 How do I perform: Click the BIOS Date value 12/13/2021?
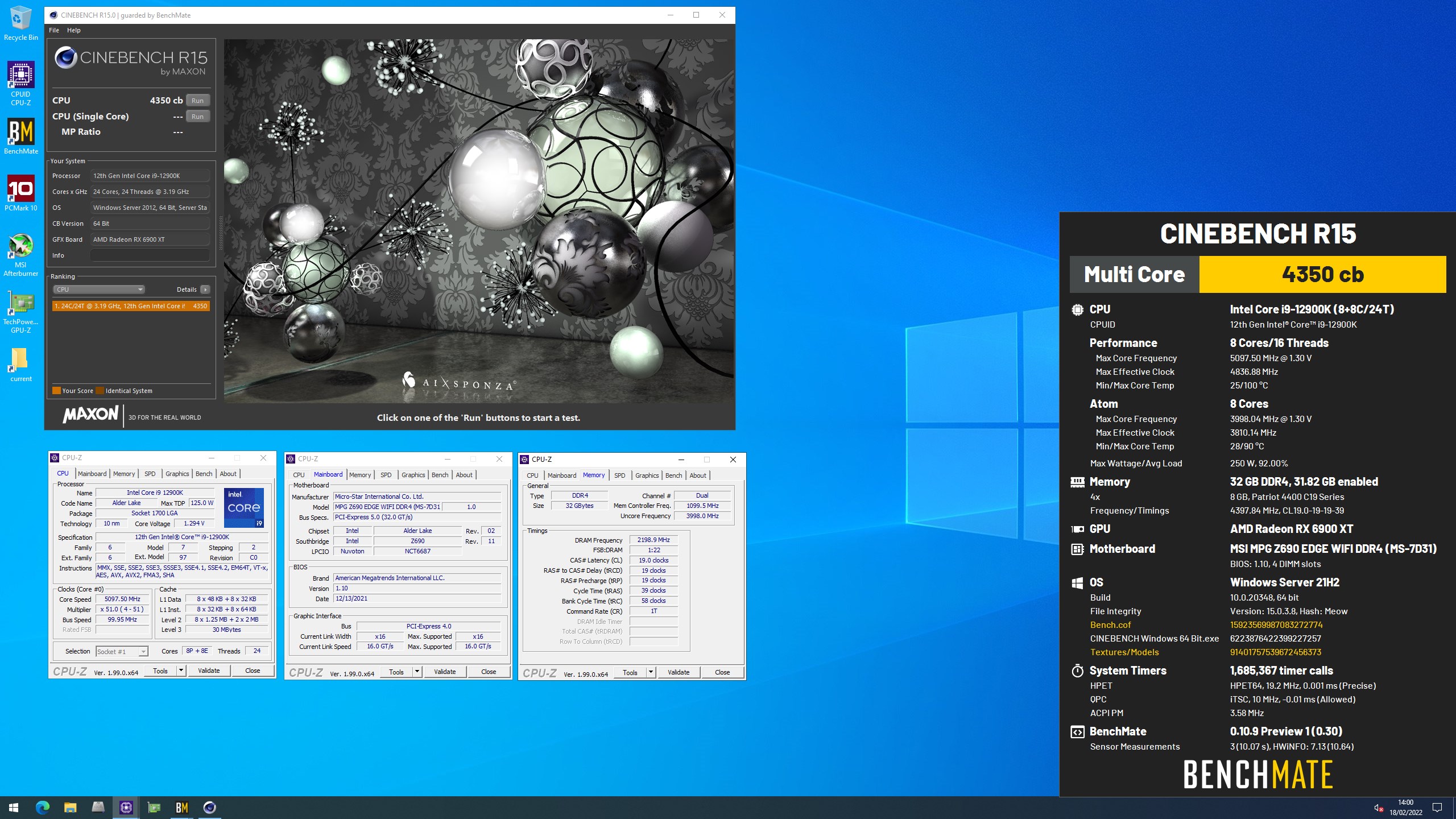[x=417, y=598]
